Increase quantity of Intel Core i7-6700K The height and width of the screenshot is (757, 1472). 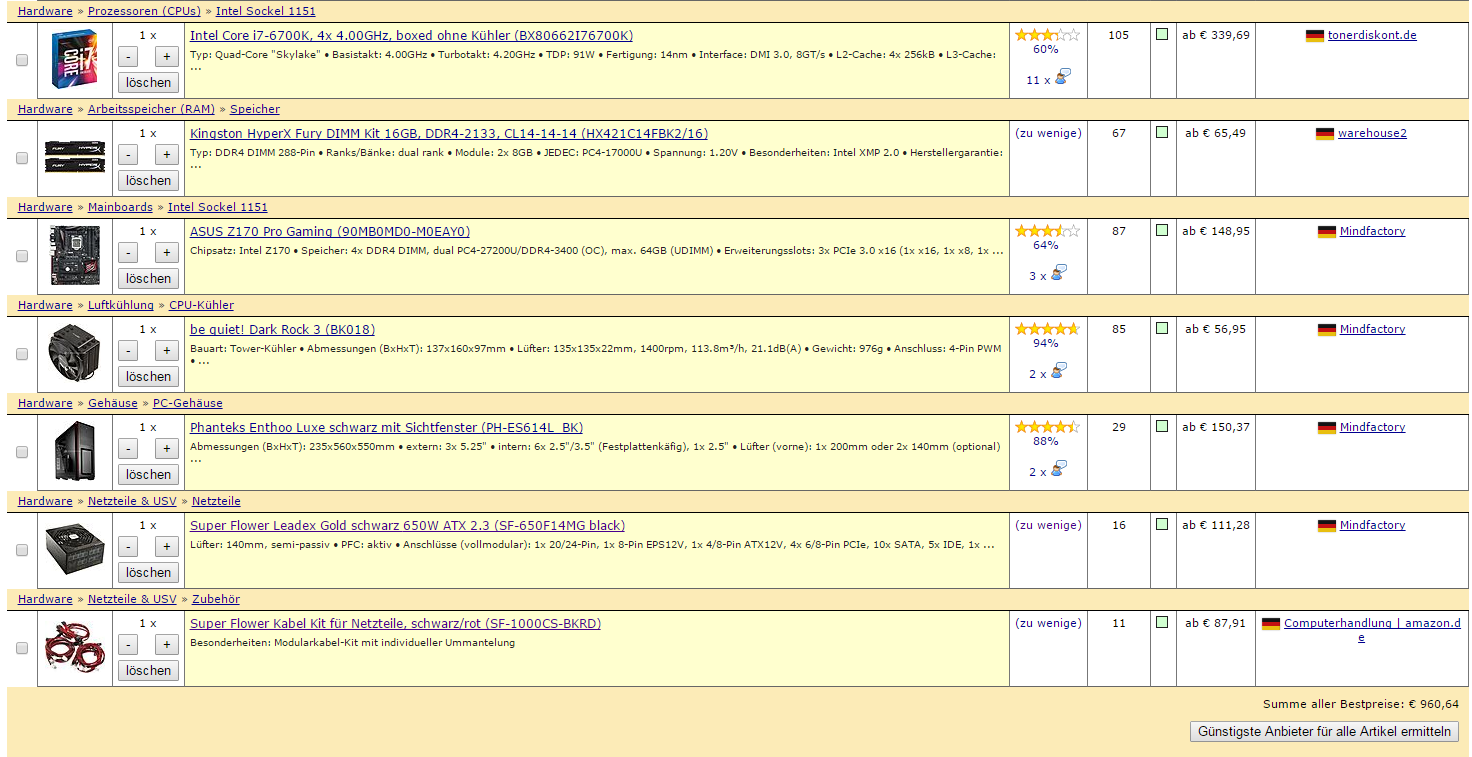(167, 57)
